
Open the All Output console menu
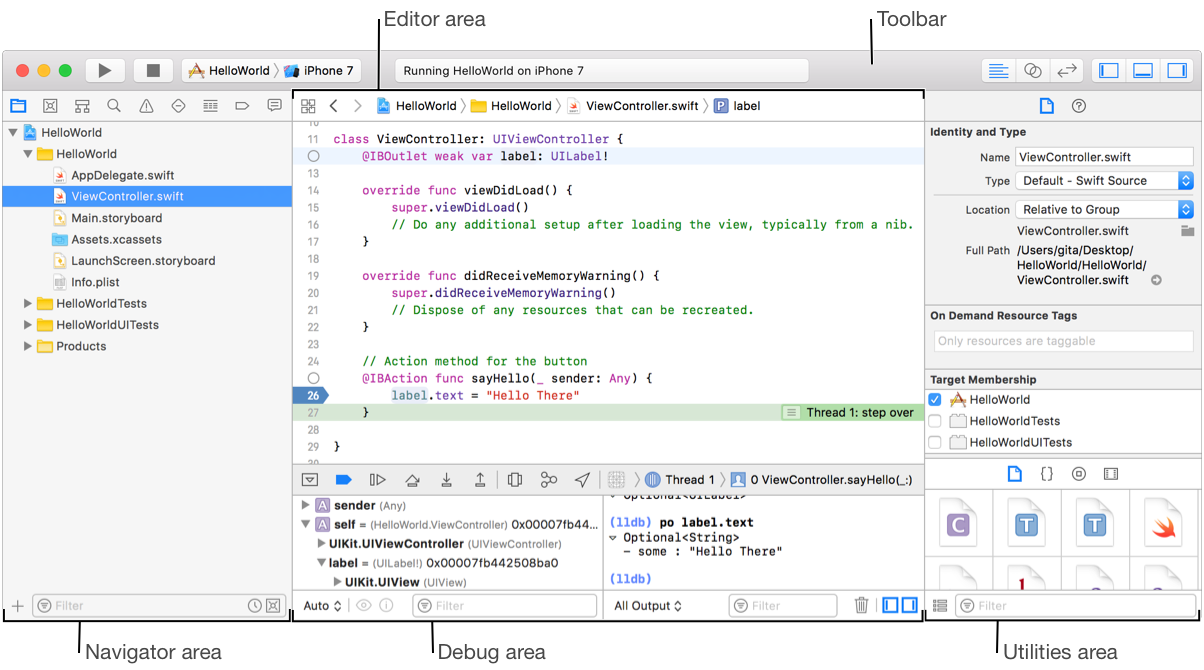coord(648,605)
